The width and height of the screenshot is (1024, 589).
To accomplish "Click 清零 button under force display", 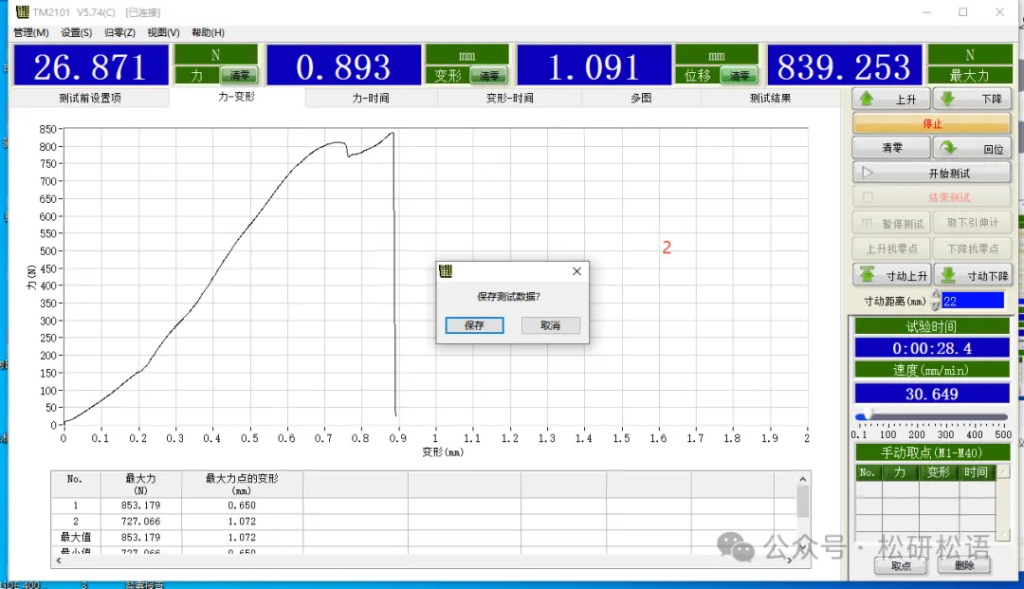I will coord(239,76).
